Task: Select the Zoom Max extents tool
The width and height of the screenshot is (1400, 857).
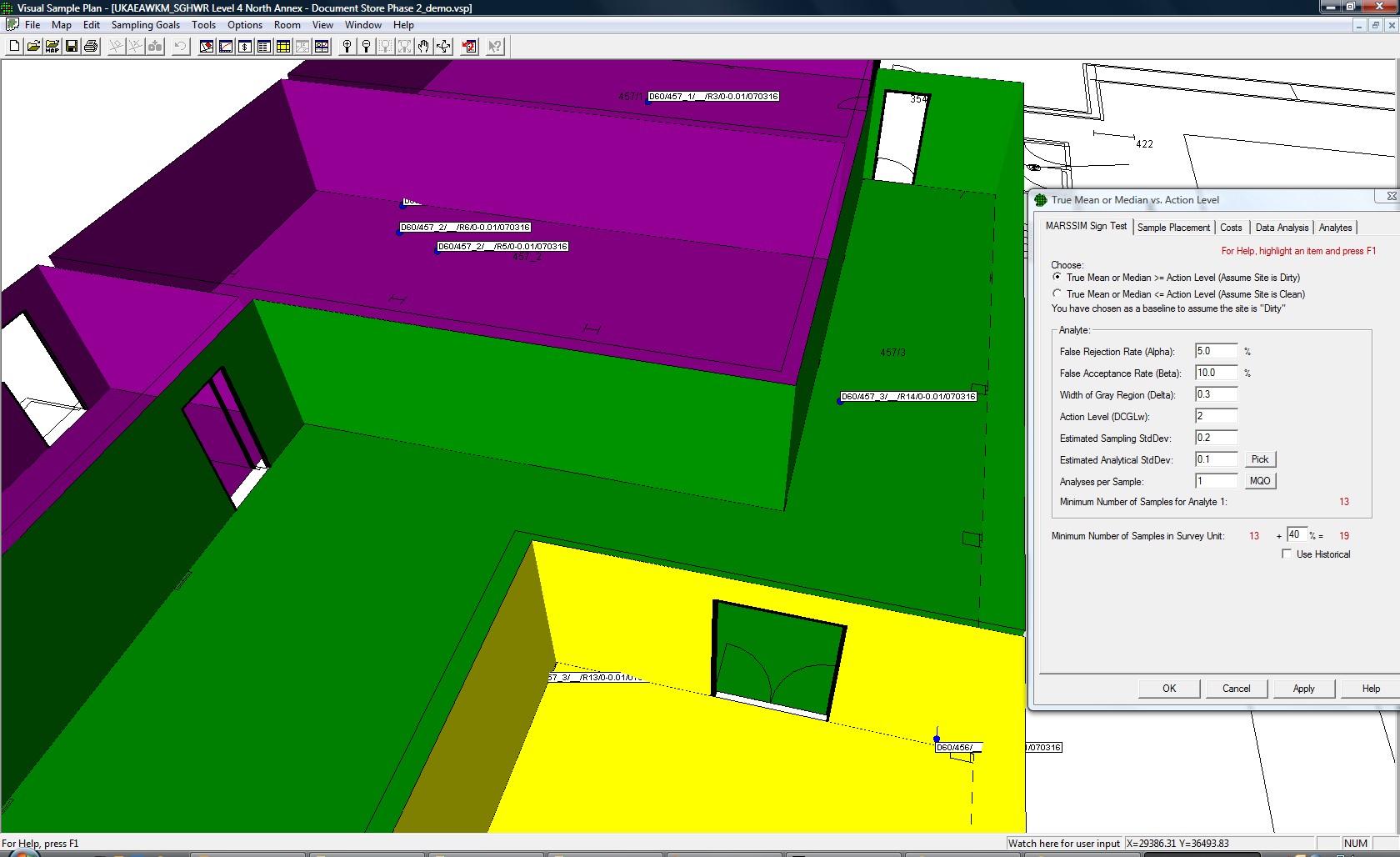Action: pos(404,47)
